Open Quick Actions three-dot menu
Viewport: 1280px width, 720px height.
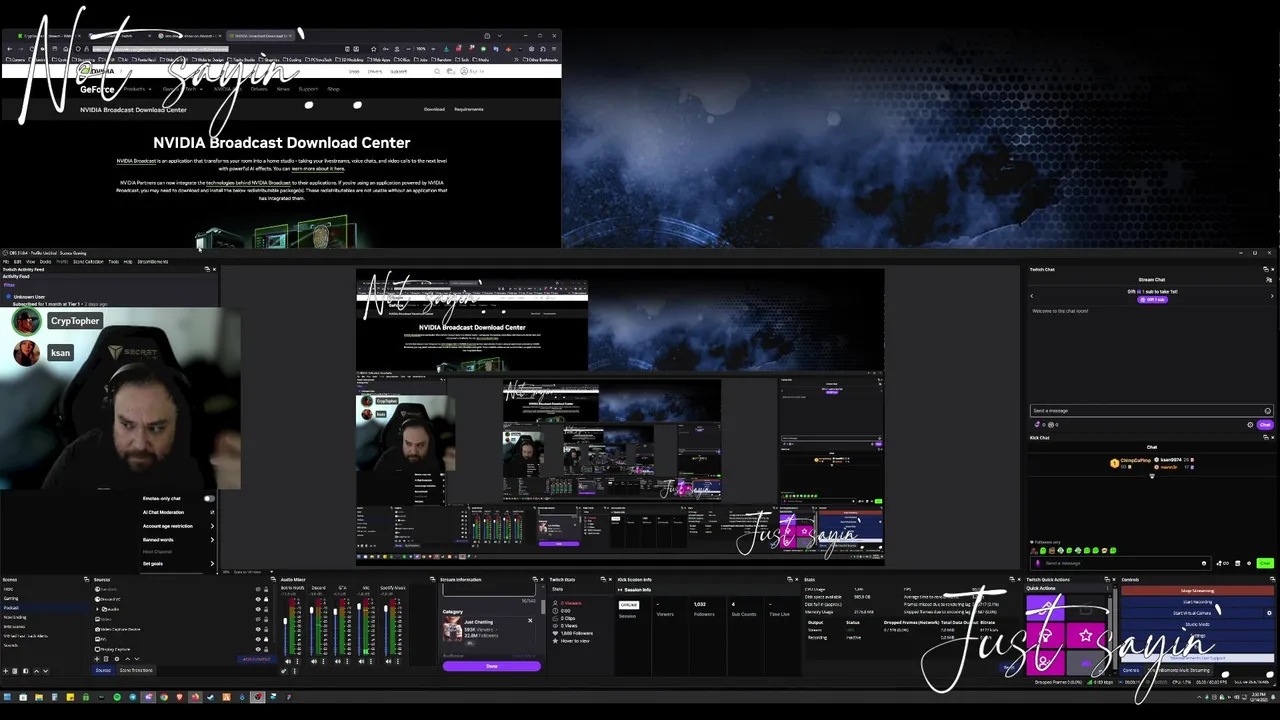[1107, 588]
